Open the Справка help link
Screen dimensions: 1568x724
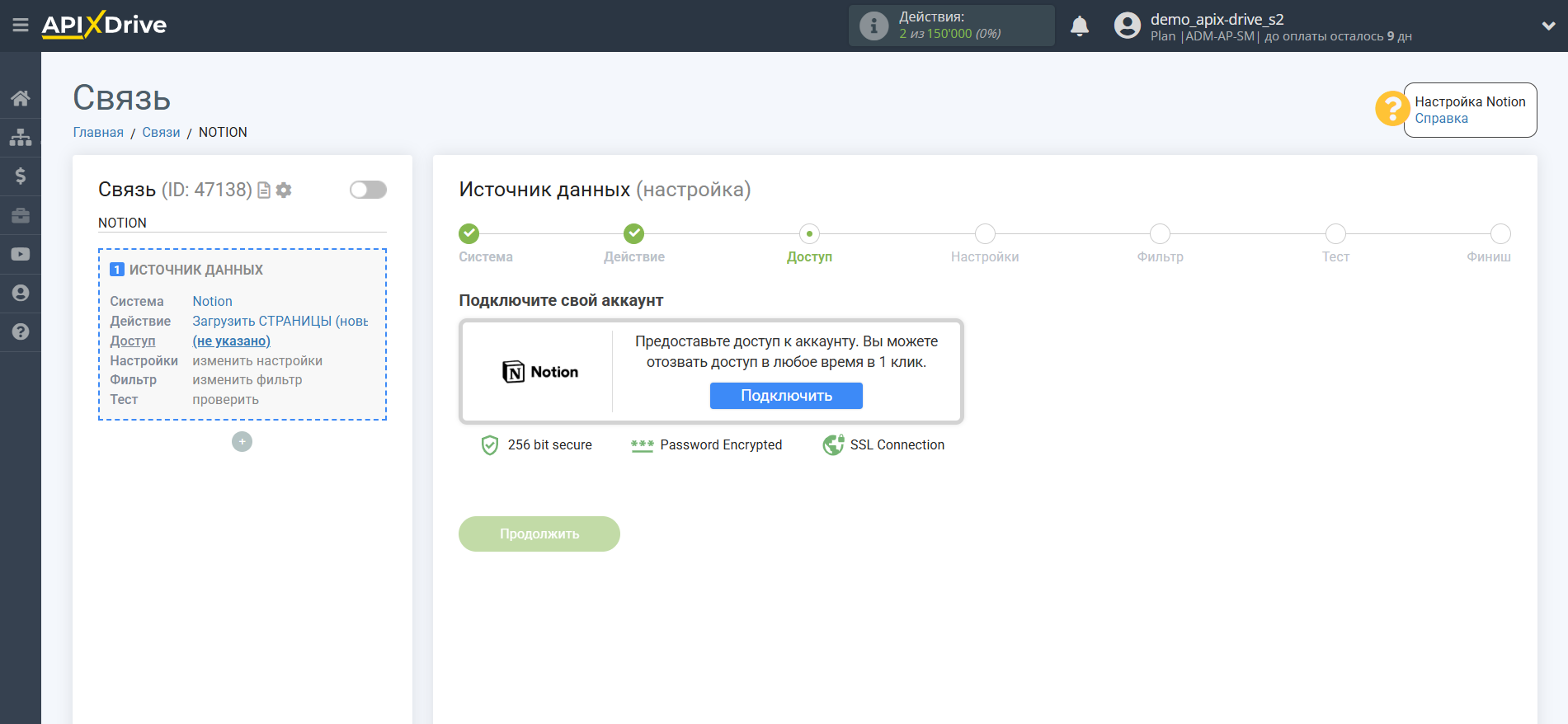(x=1441, y=119)
